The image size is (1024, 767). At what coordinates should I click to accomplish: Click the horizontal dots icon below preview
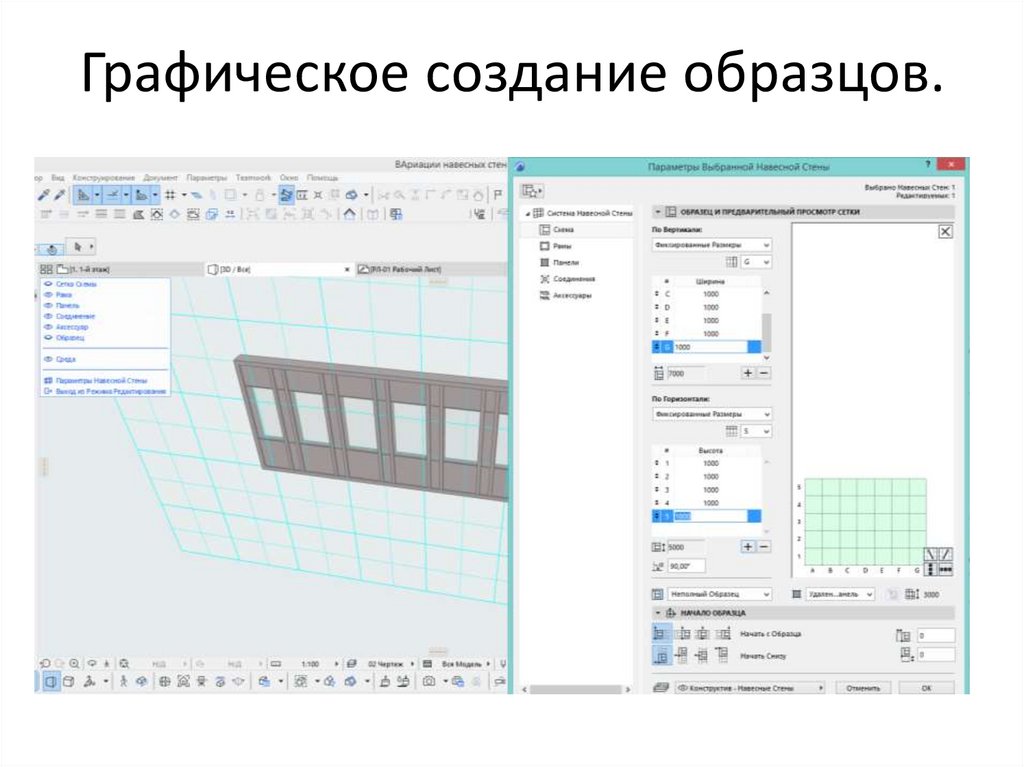coord(945,569)
